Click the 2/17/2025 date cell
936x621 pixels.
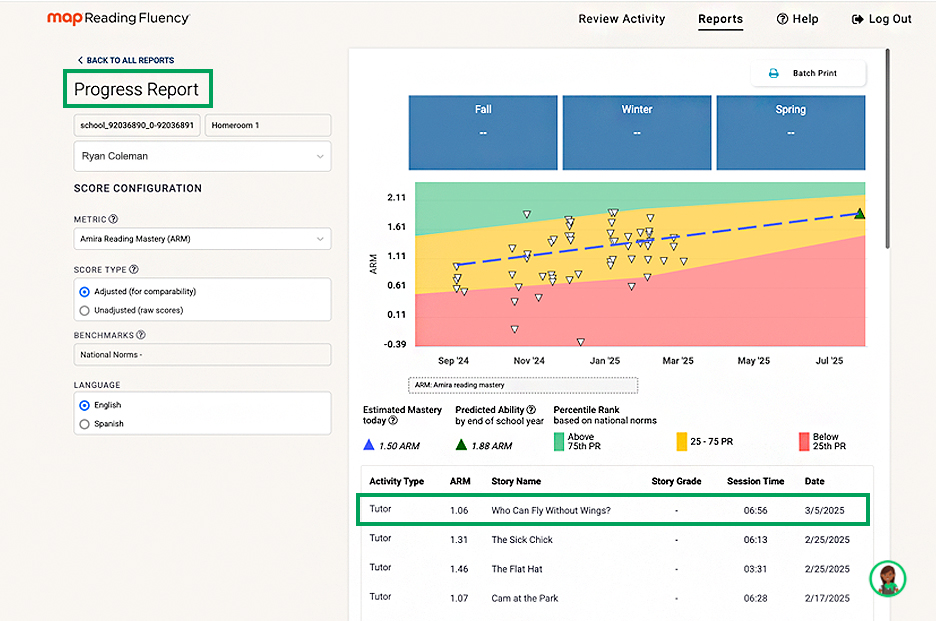point(827,598)
